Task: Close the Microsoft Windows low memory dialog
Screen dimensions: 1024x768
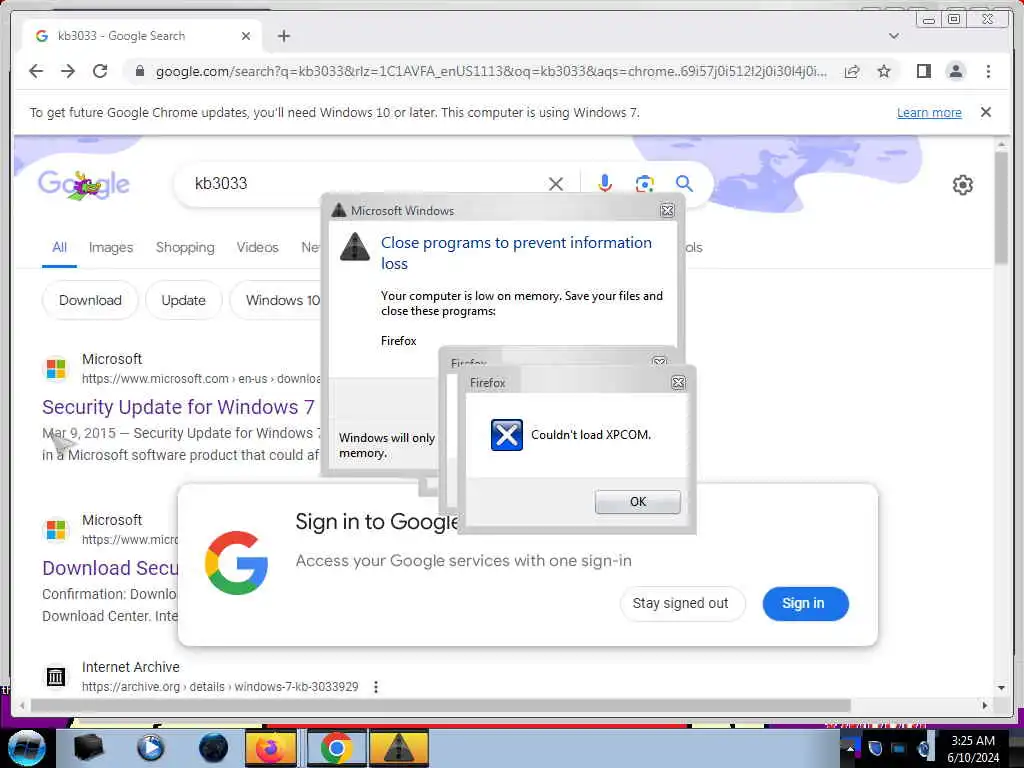Action: (x=667, y=210)
